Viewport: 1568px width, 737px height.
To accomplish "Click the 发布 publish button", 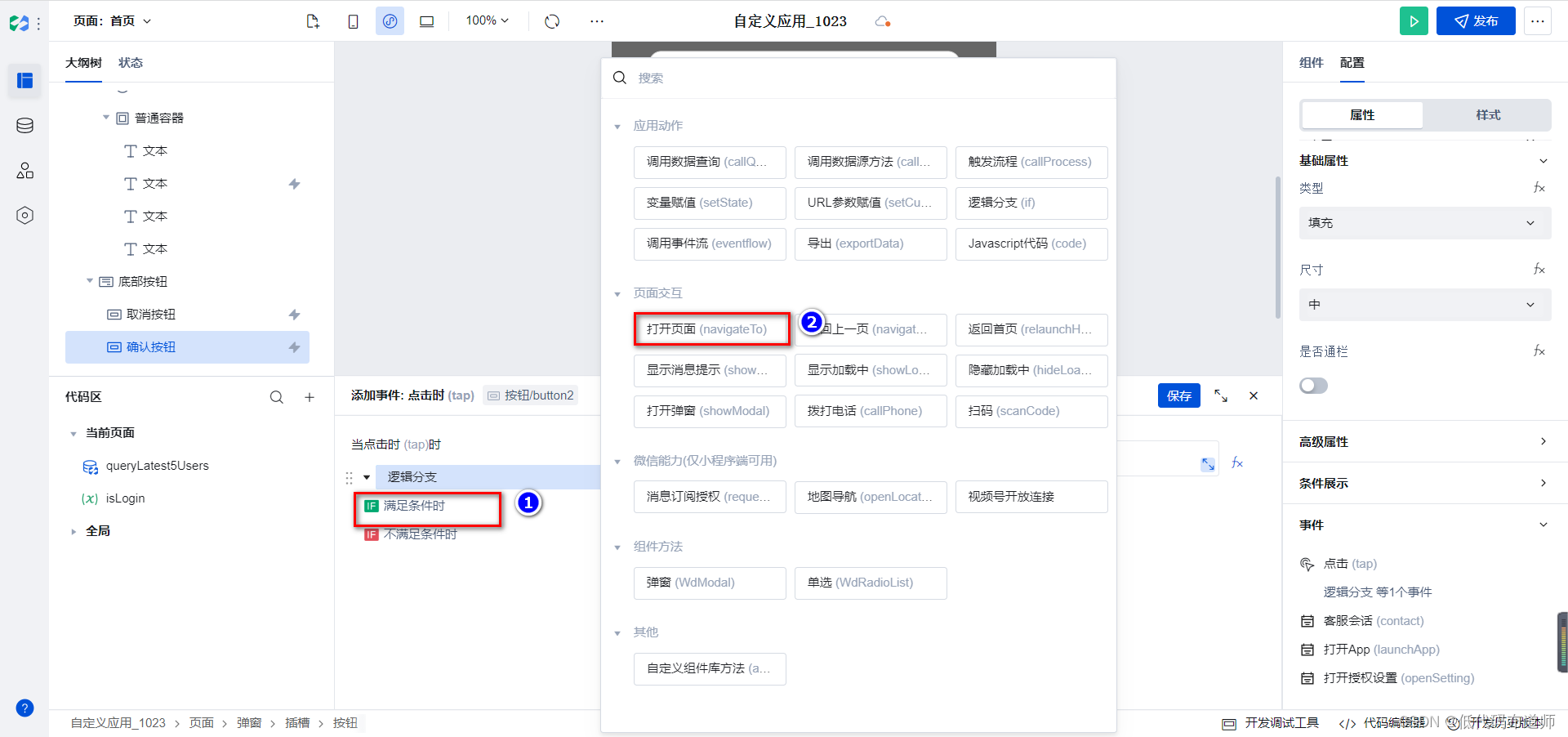I will click(1476, 21).
